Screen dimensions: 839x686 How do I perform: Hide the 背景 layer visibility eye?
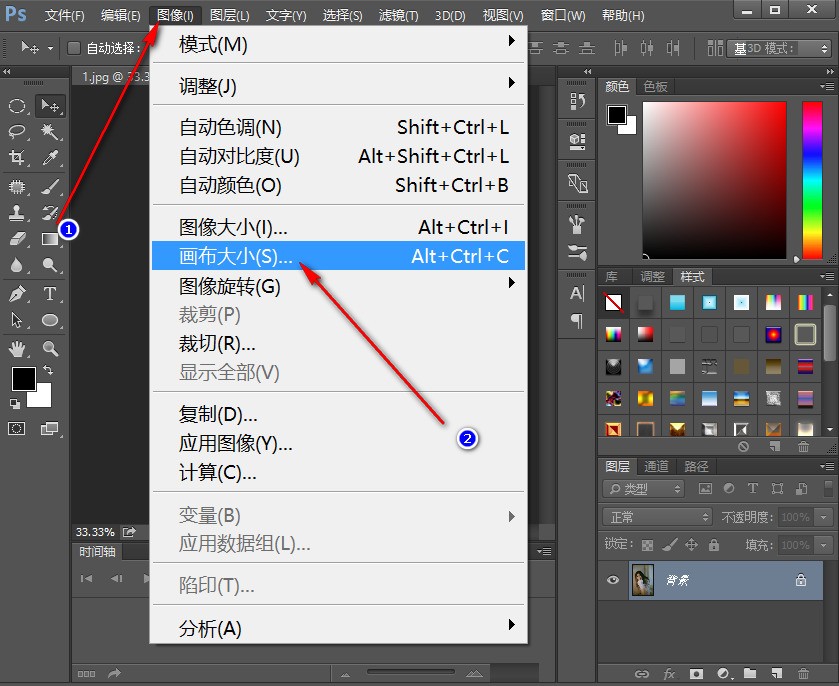(x=613, y=580)
